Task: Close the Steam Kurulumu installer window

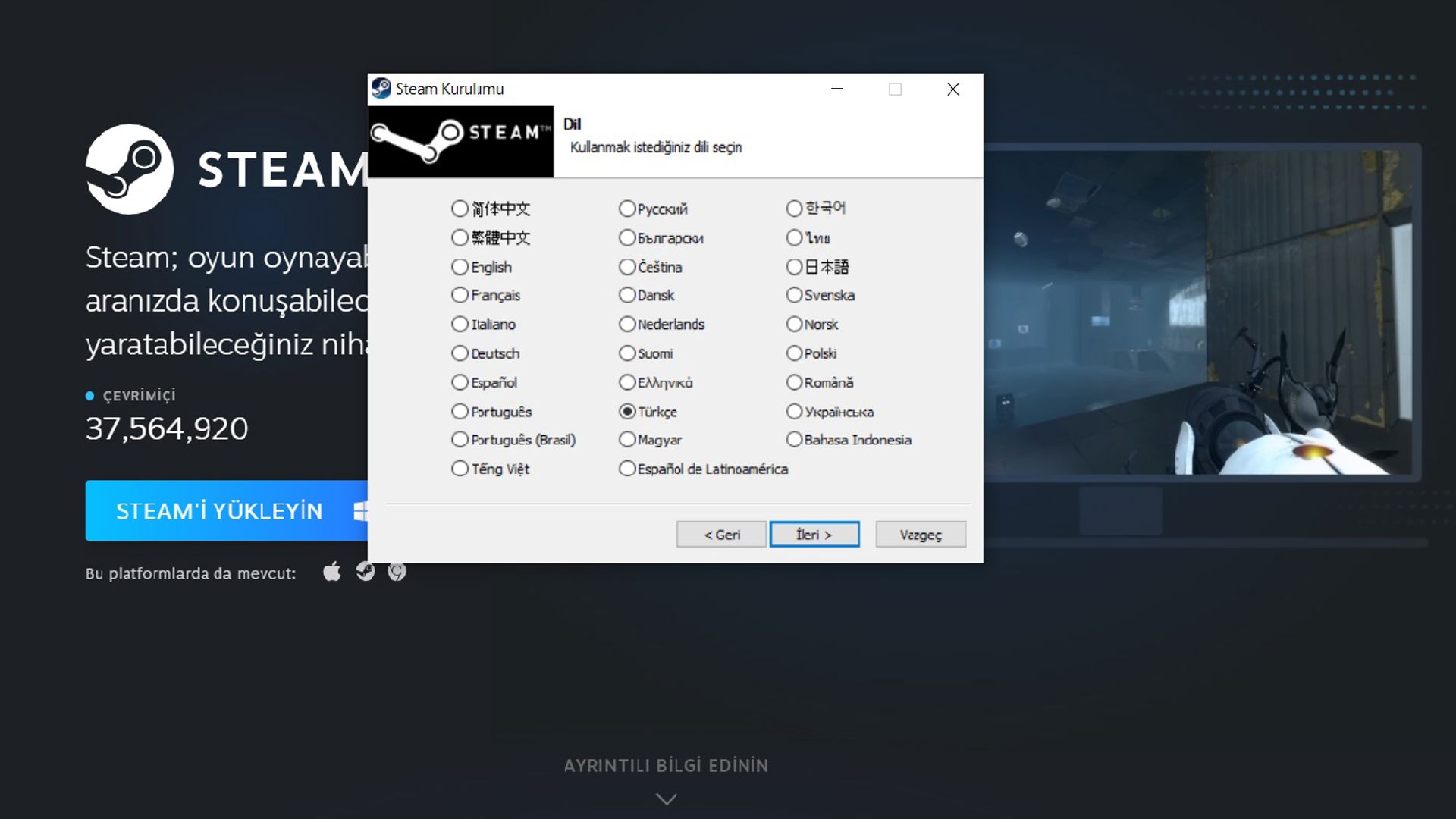Action: tap(953, 89)
